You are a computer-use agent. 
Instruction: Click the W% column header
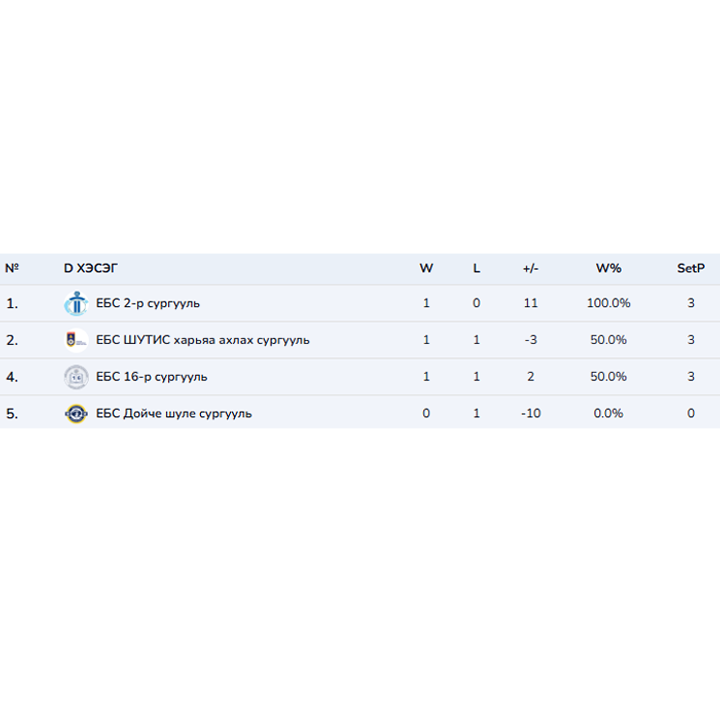[608, 268]
